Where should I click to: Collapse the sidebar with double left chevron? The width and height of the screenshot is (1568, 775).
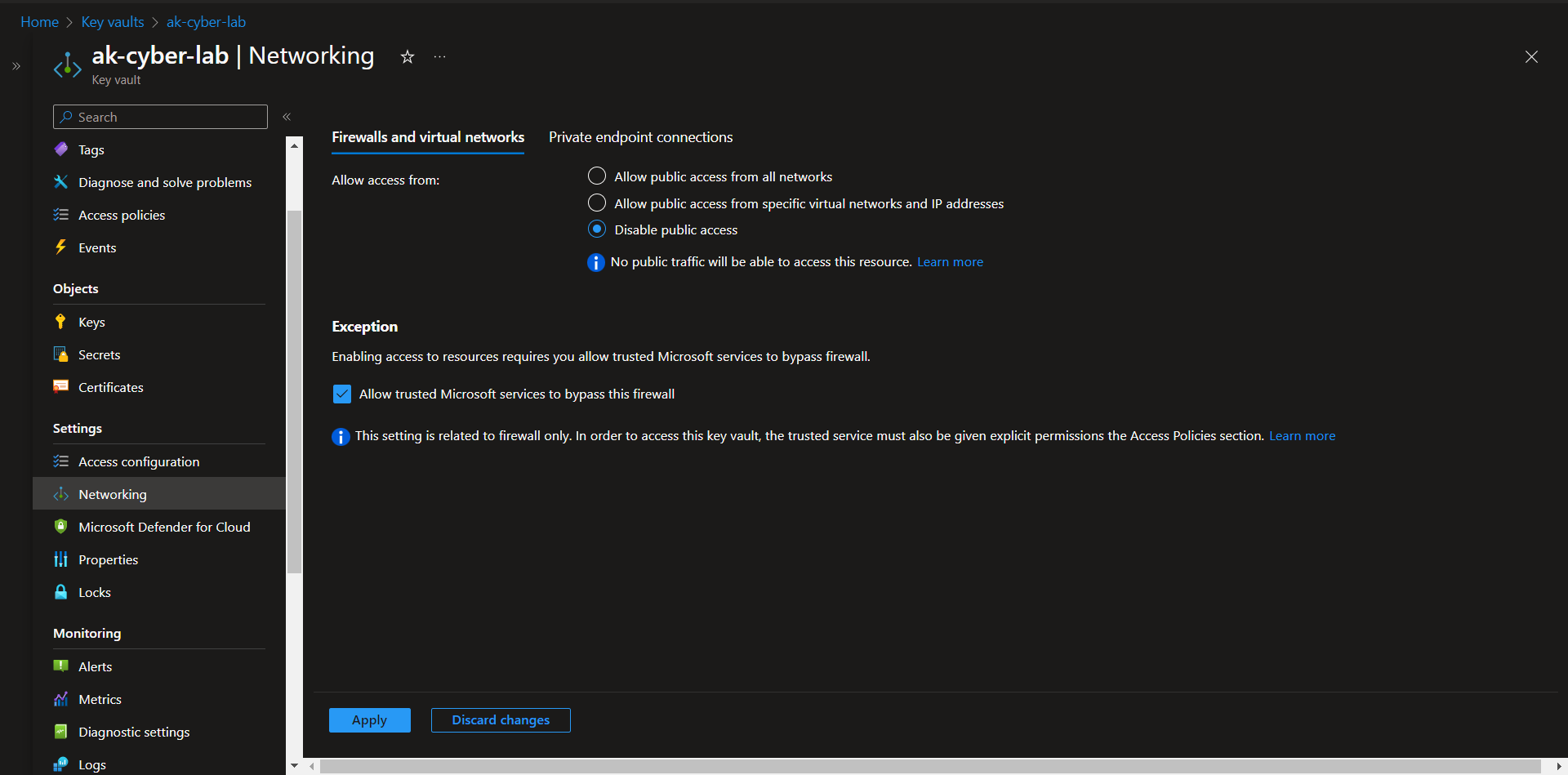tap(287, 117)
